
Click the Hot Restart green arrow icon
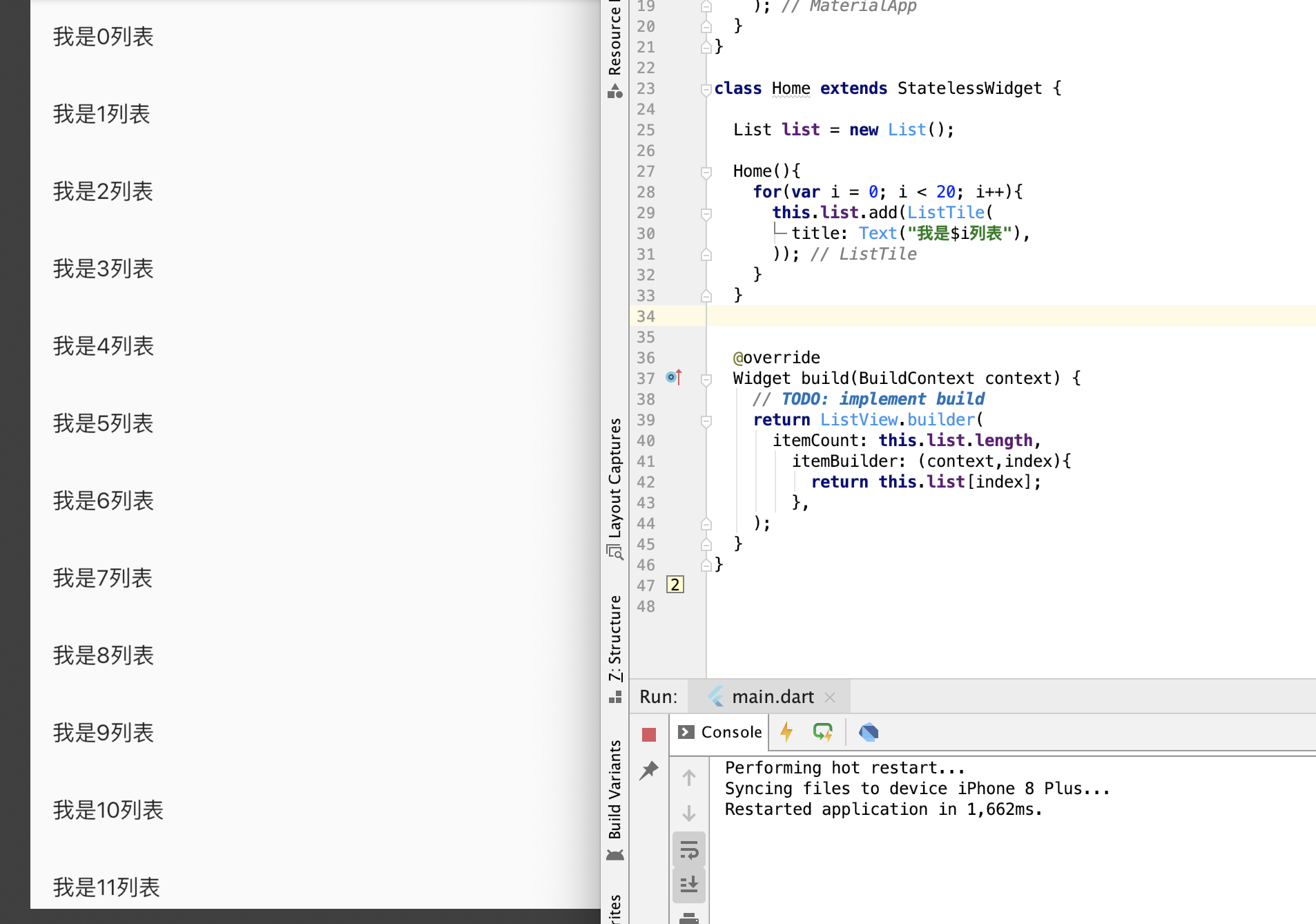coord(822,732)
